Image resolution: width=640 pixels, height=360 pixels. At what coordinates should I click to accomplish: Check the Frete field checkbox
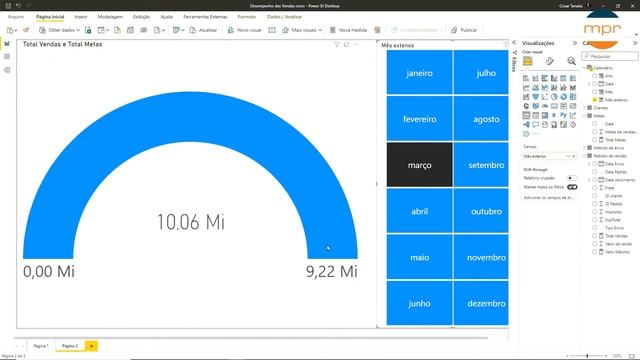595,188
